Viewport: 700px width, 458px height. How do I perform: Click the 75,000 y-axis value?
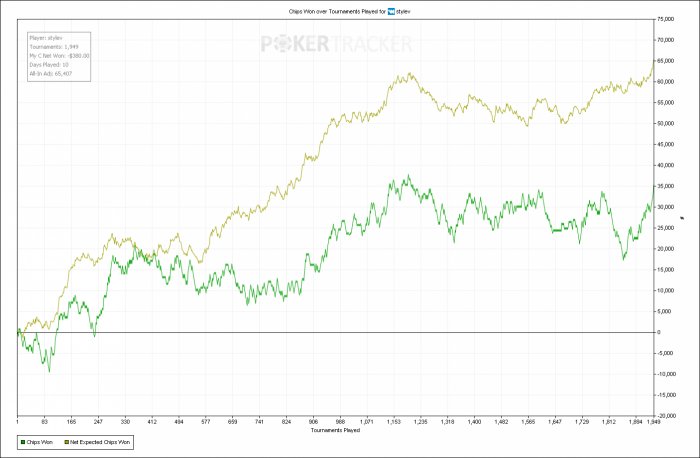pos(665,19)
